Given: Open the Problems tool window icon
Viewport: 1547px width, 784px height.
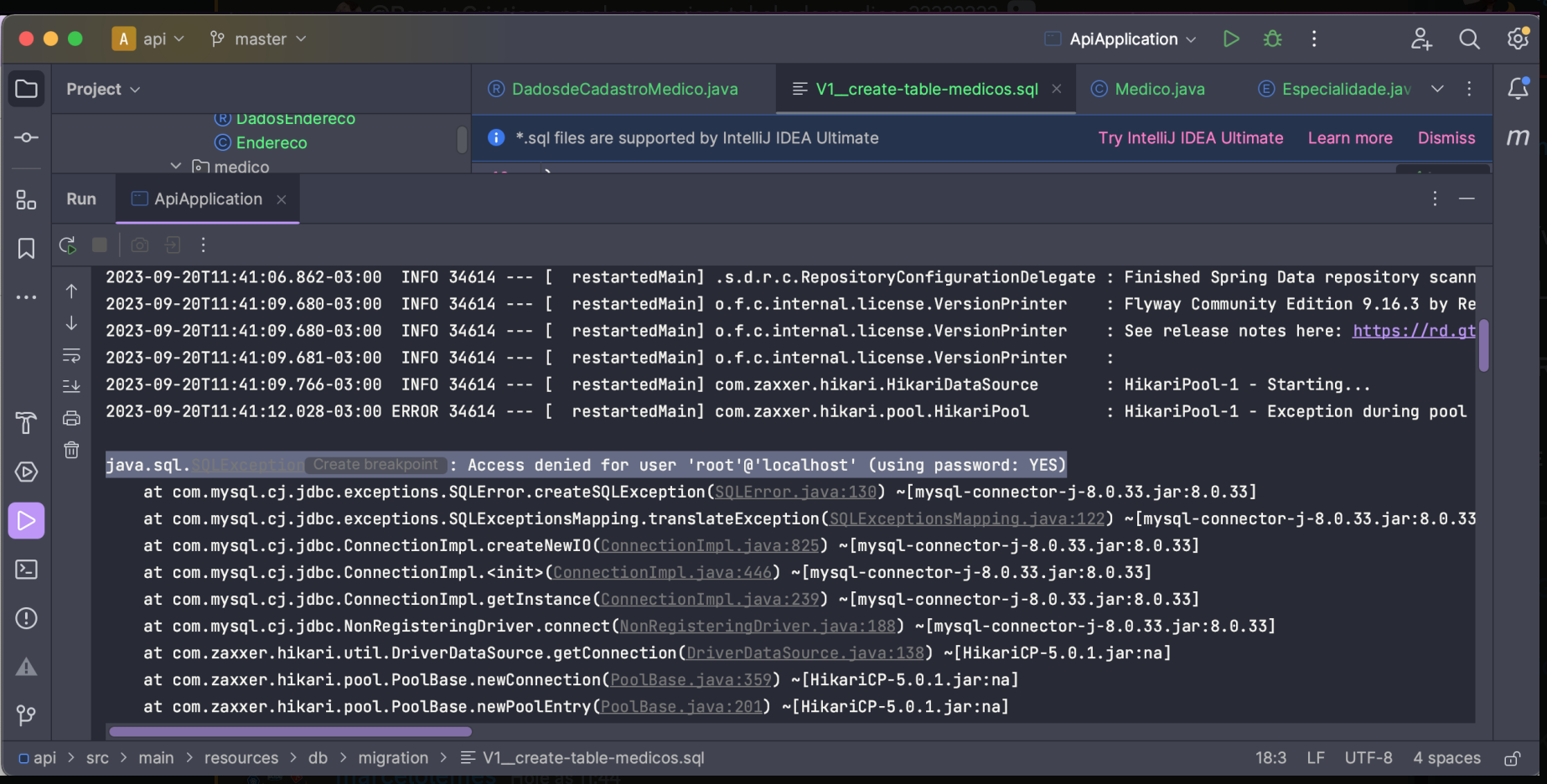Looking at the screenshot, I should (x=26, y=618).
